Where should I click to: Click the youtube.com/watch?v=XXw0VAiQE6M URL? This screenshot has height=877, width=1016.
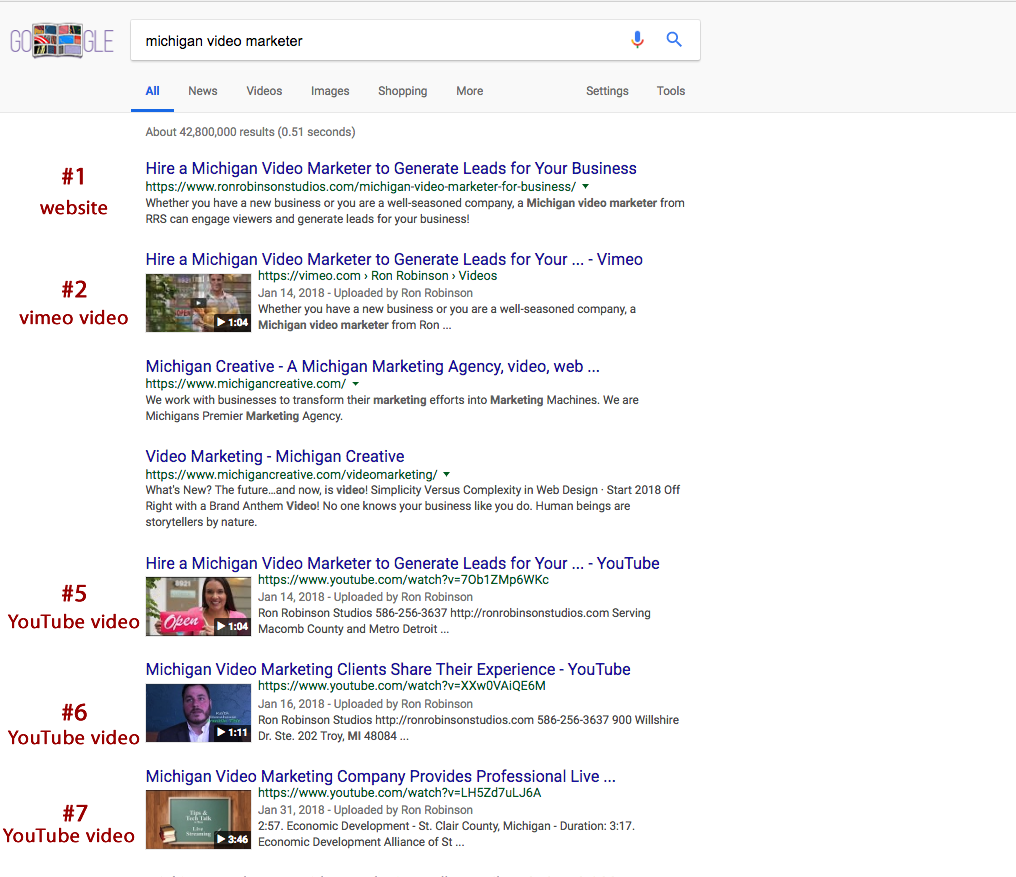point(402,686)
